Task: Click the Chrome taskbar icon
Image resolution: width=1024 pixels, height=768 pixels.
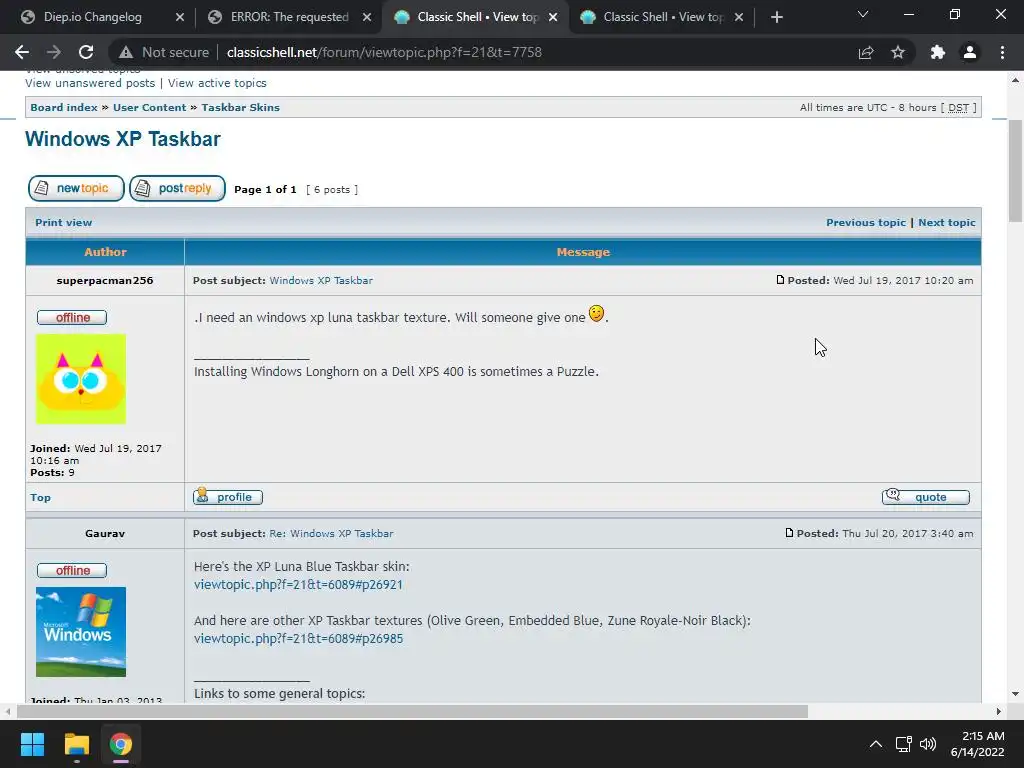Action: click(x=121, y=744)
